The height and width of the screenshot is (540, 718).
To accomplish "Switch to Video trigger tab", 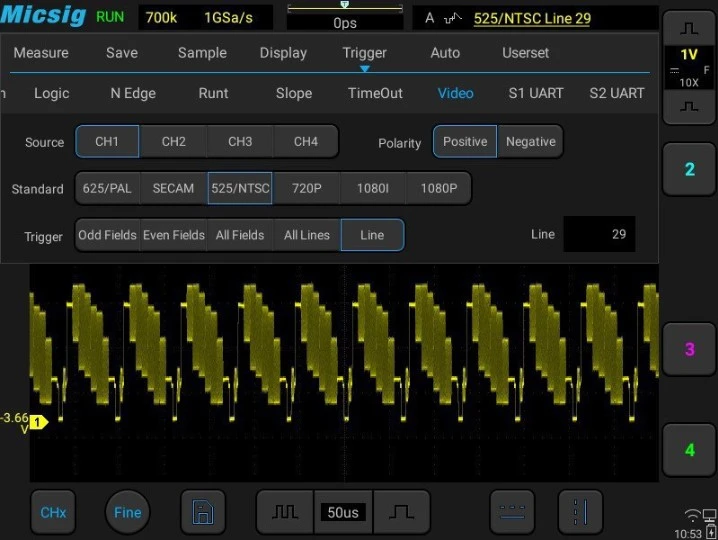I will [x=456, y=93].
